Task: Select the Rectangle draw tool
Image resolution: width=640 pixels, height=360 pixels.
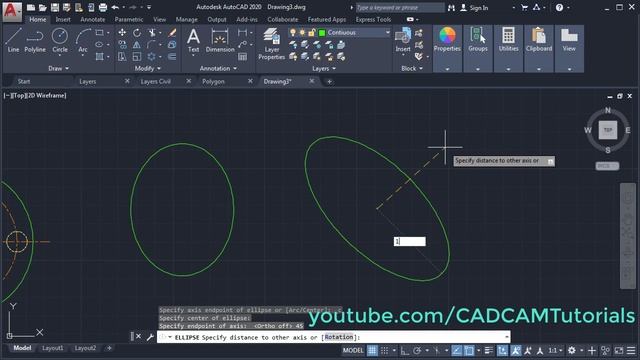Action: point(99,33)
